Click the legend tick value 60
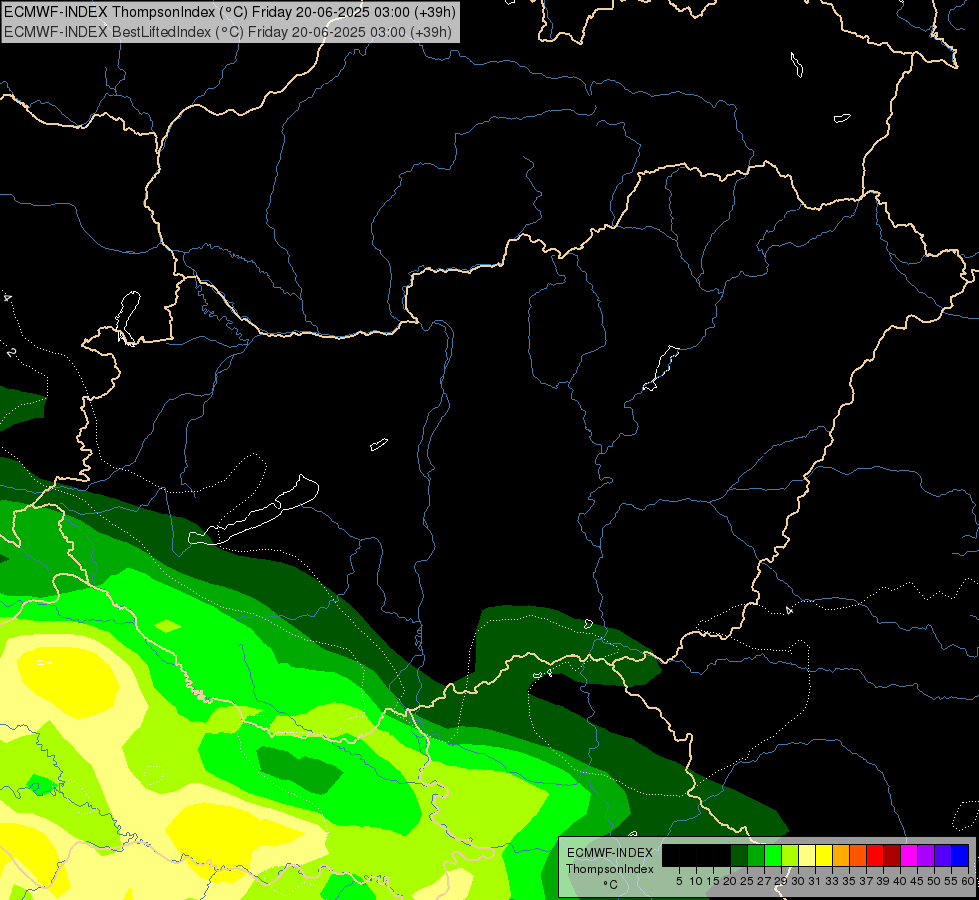Screen dimensions: 979x900 point(968,881)
